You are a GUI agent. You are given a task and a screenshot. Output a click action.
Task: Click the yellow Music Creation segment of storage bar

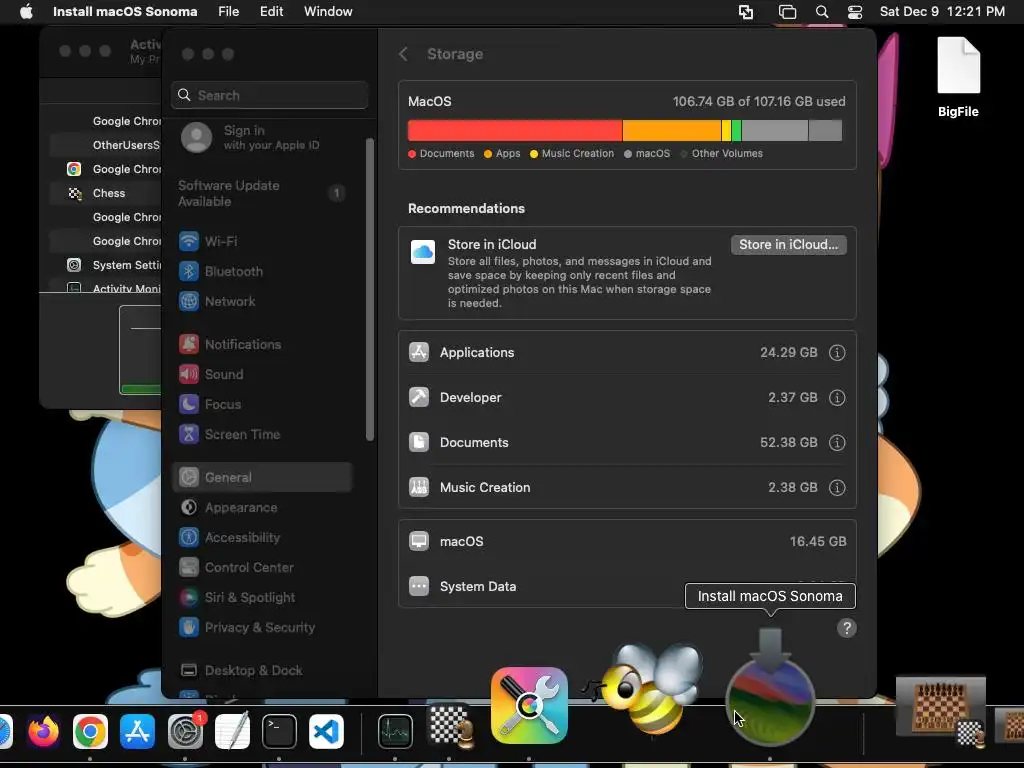tap(726, 131)
